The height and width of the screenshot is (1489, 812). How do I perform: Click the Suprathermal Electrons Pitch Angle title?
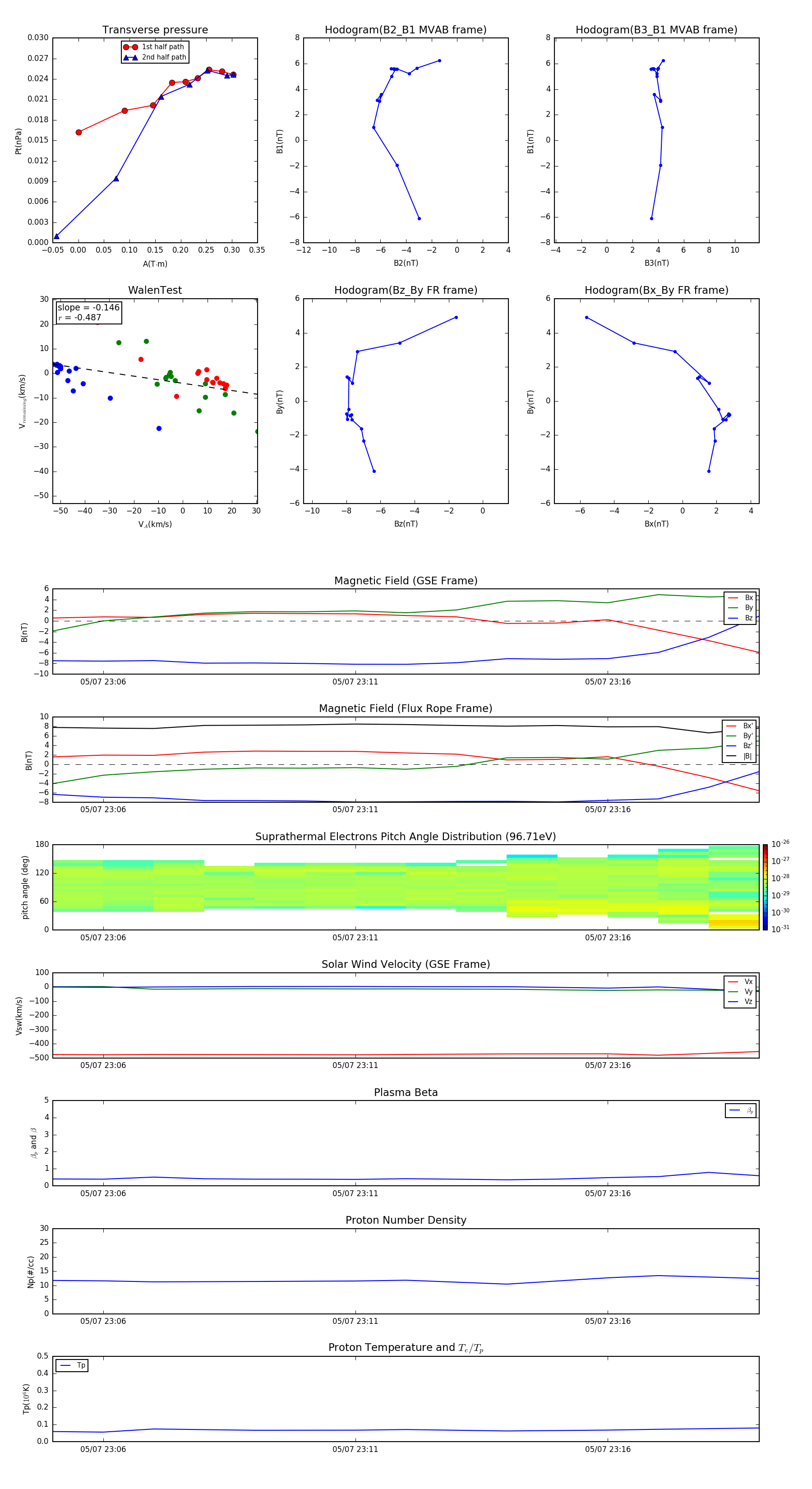tap(406, 837)
